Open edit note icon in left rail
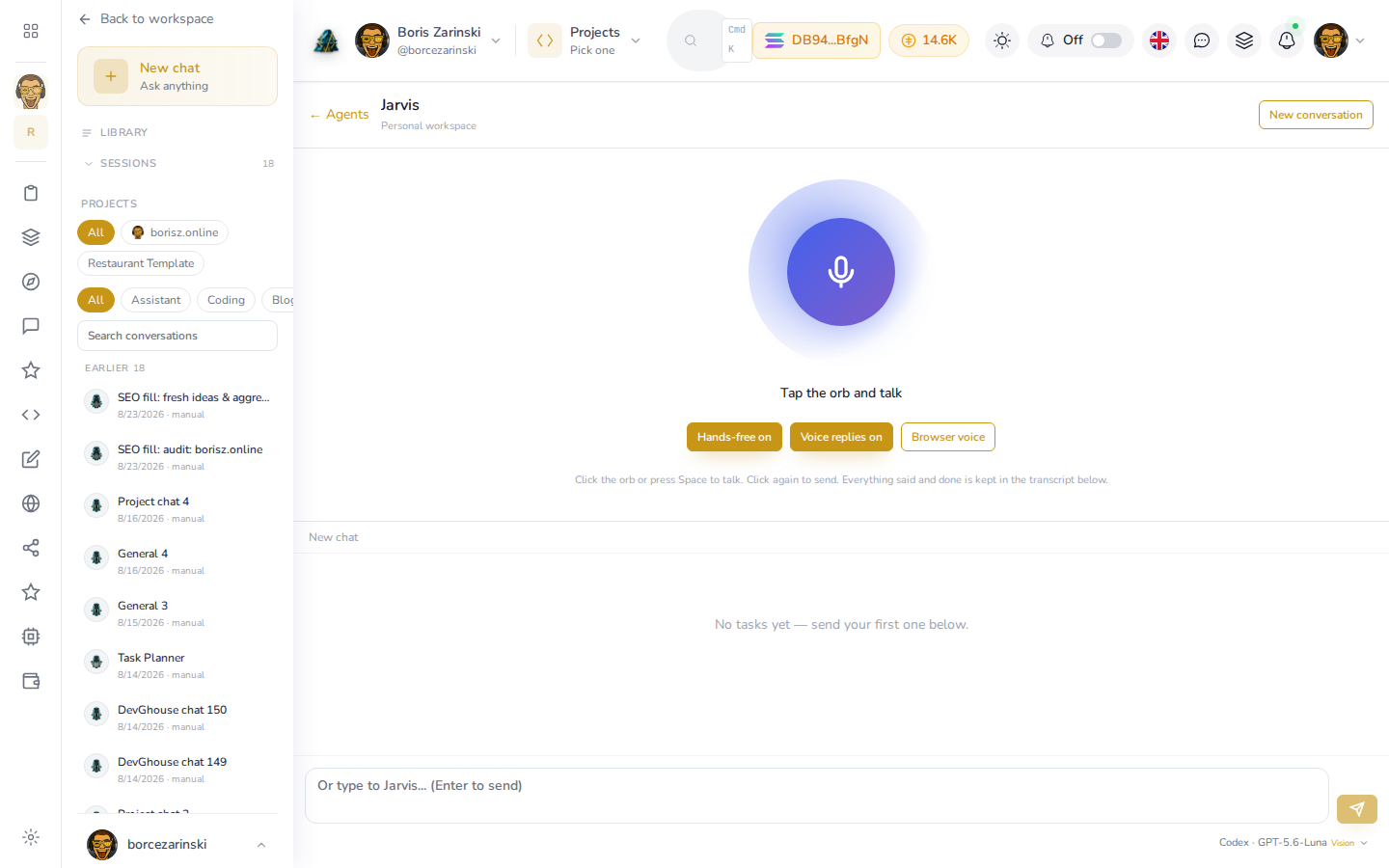 (x=31, y=459)
